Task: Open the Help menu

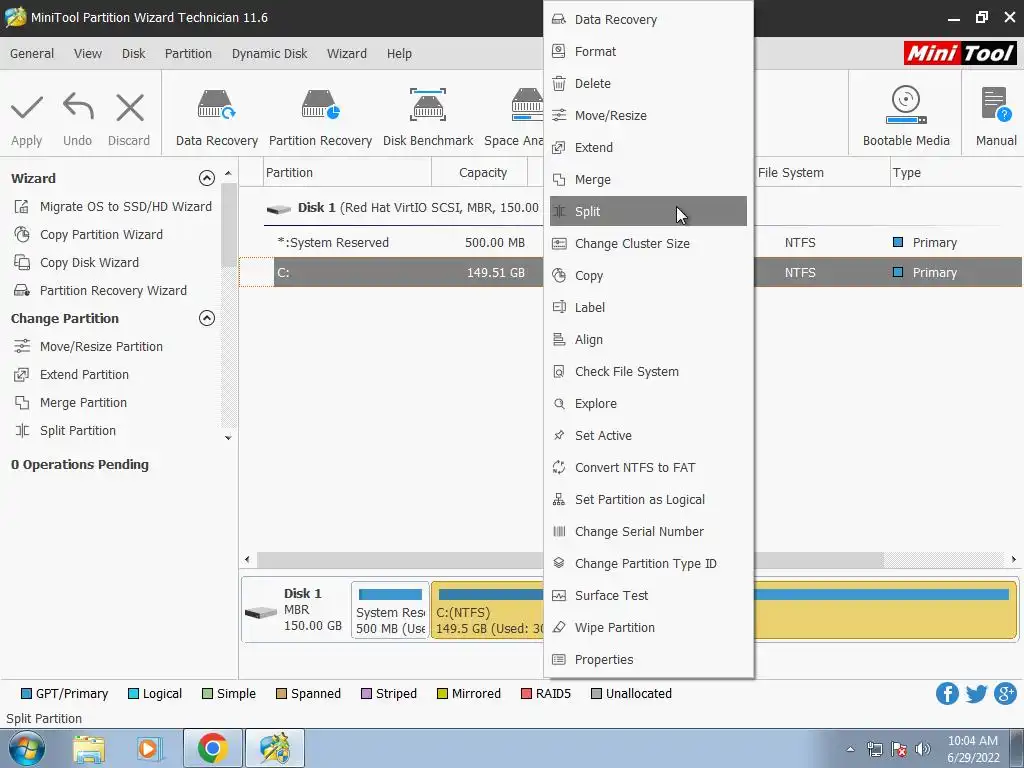Action: tap(399, 54)
